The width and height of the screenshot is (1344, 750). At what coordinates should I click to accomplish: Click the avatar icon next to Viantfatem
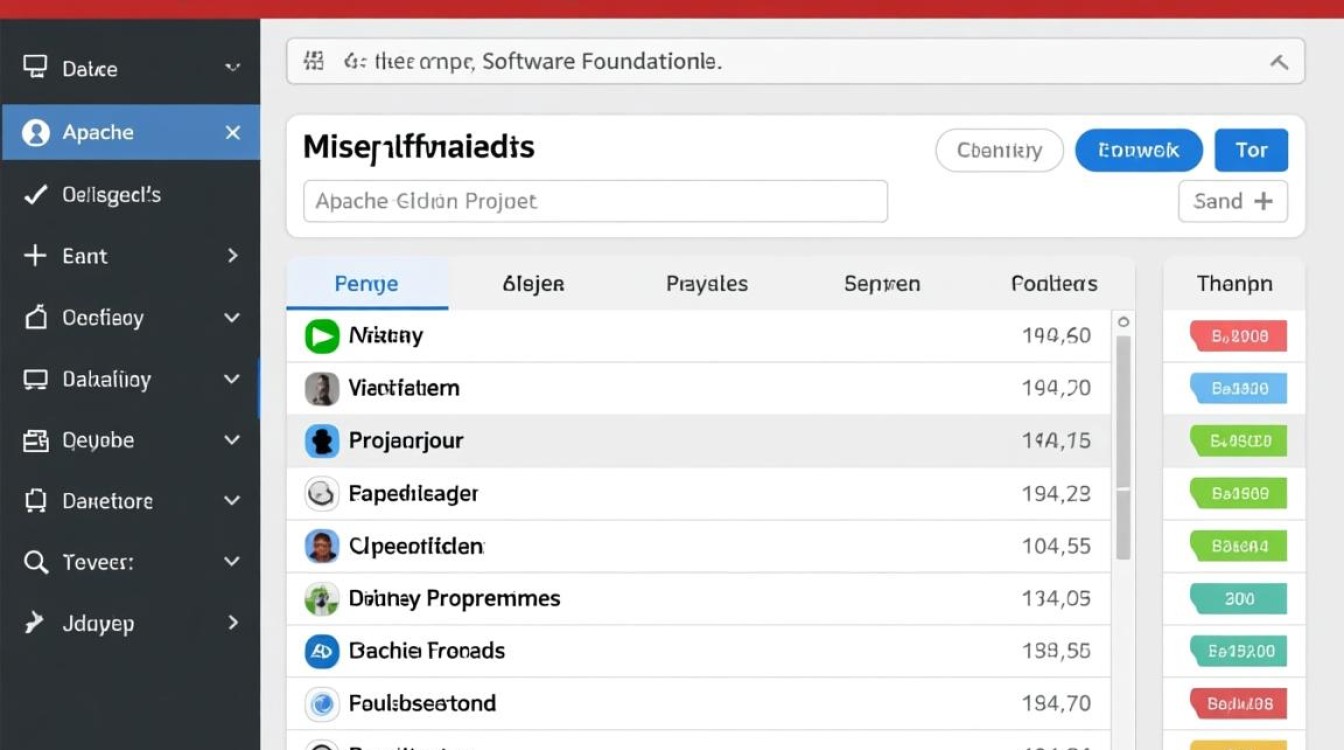(321, 388)
